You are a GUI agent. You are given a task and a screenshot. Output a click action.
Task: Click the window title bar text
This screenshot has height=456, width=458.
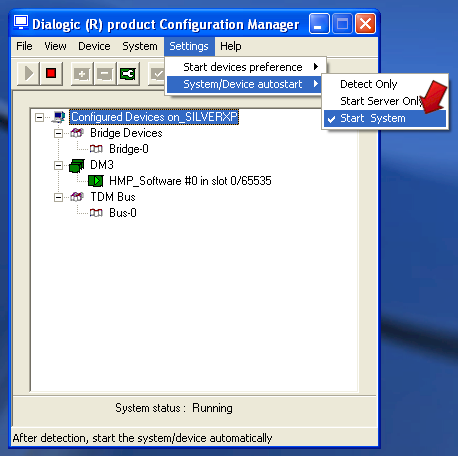pos(166,24)
